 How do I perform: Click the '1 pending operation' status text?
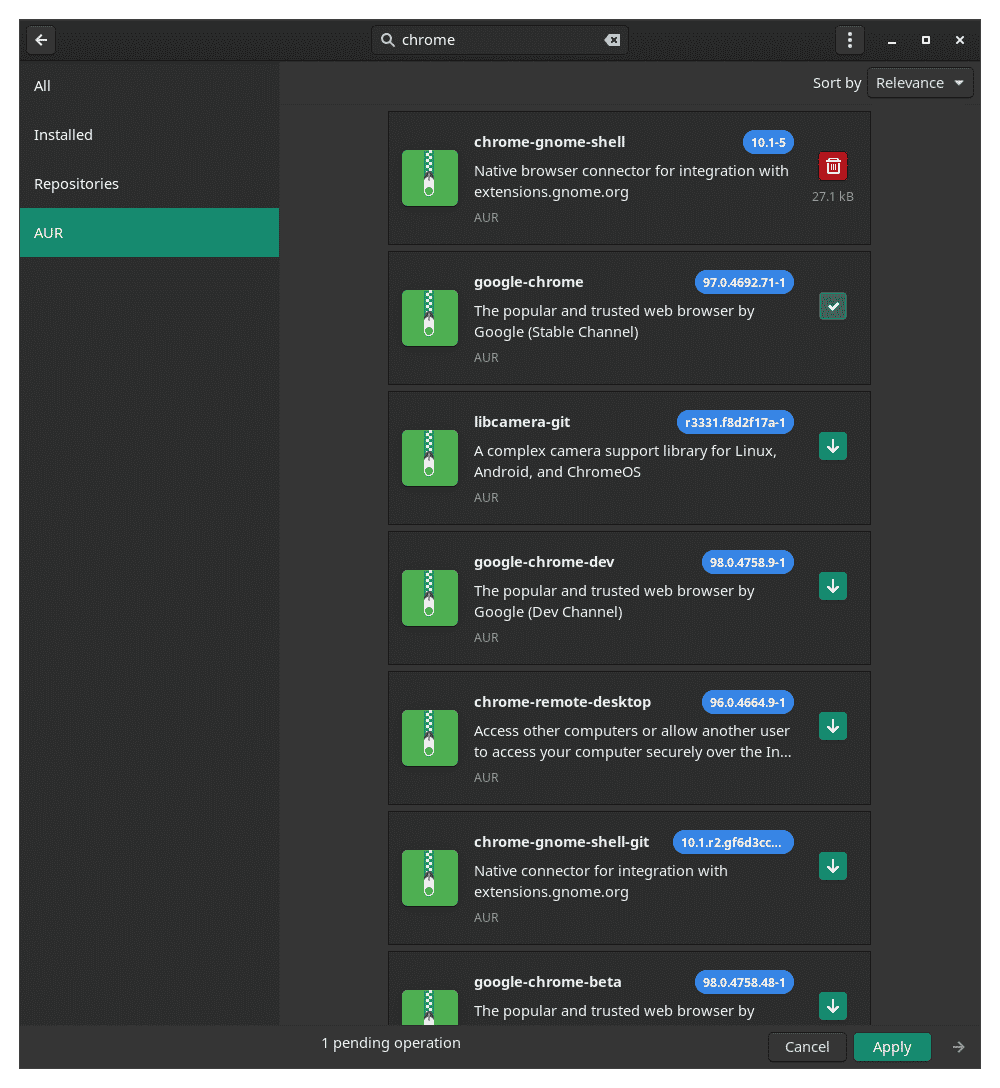(x=391, y=1043)
